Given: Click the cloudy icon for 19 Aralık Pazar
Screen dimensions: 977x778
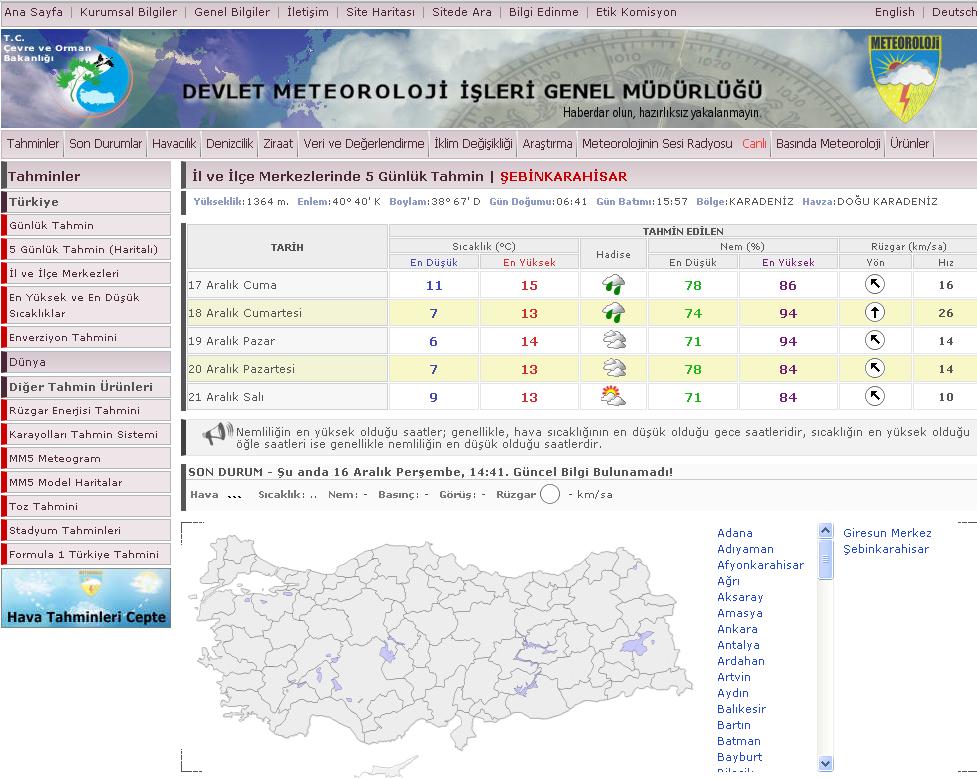Looking at the screenshot, I should click(x=614, y=340).
